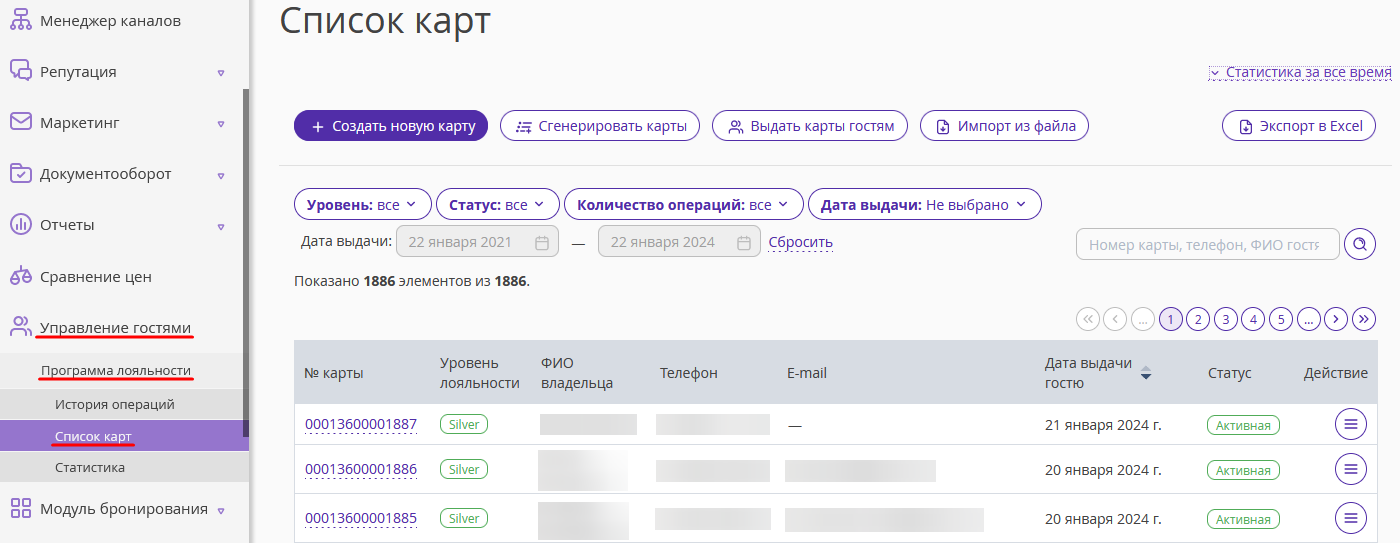Click the Менеджер каналов sidebar icon
The image size is (1400, 543).
[x=21, y=20]
